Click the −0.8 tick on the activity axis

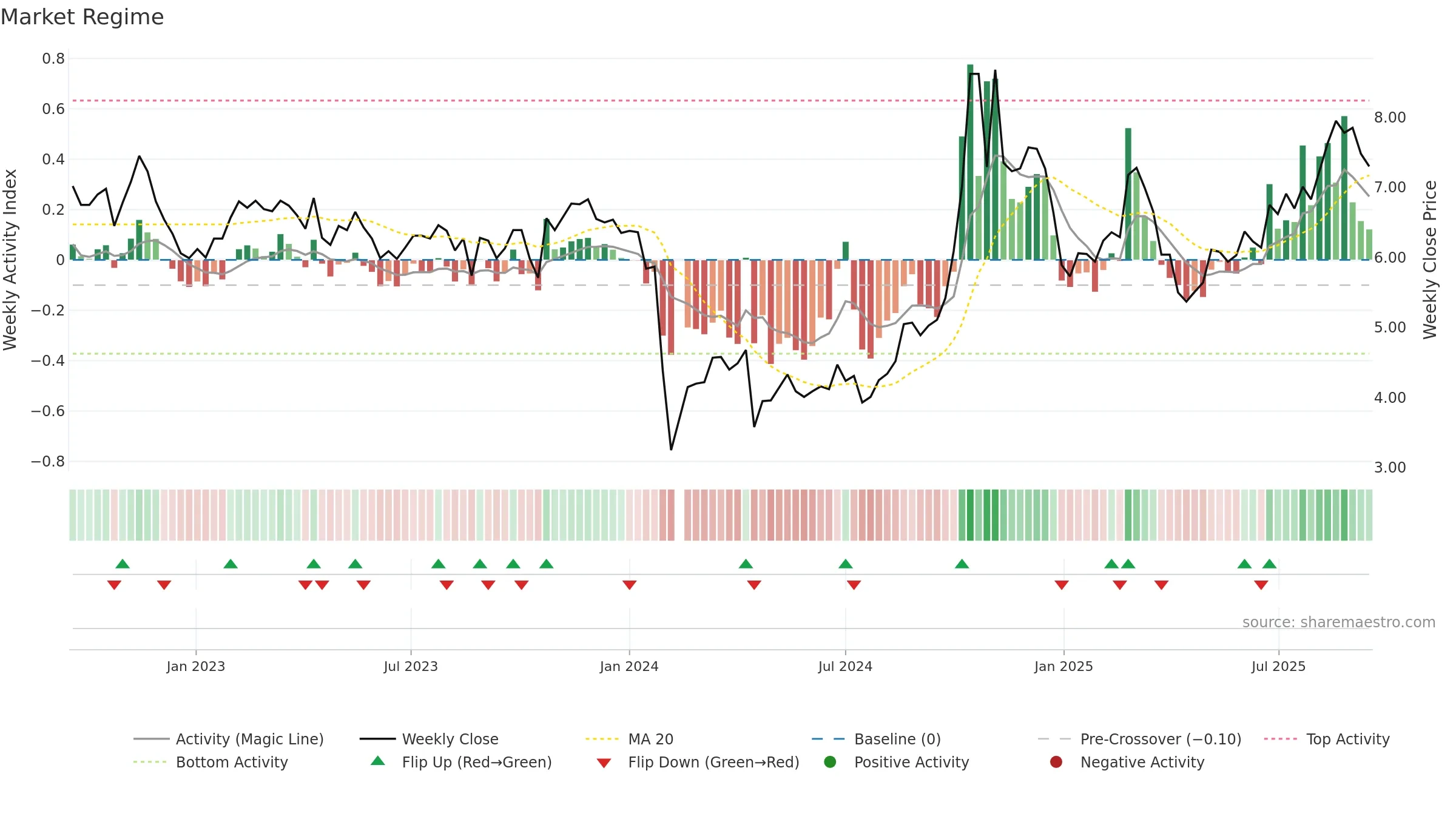click(48, 462)
